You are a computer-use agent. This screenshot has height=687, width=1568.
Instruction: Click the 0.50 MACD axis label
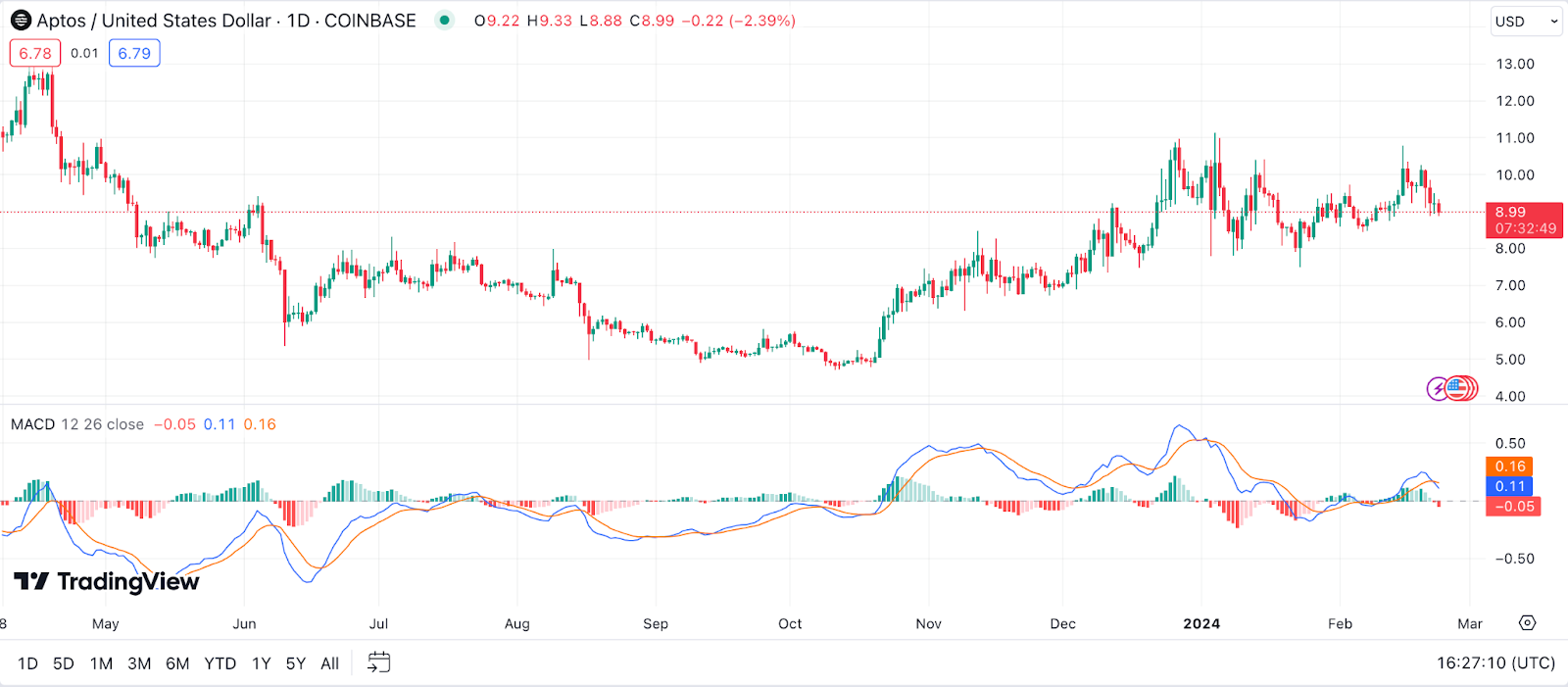[x=1510, y=443]
